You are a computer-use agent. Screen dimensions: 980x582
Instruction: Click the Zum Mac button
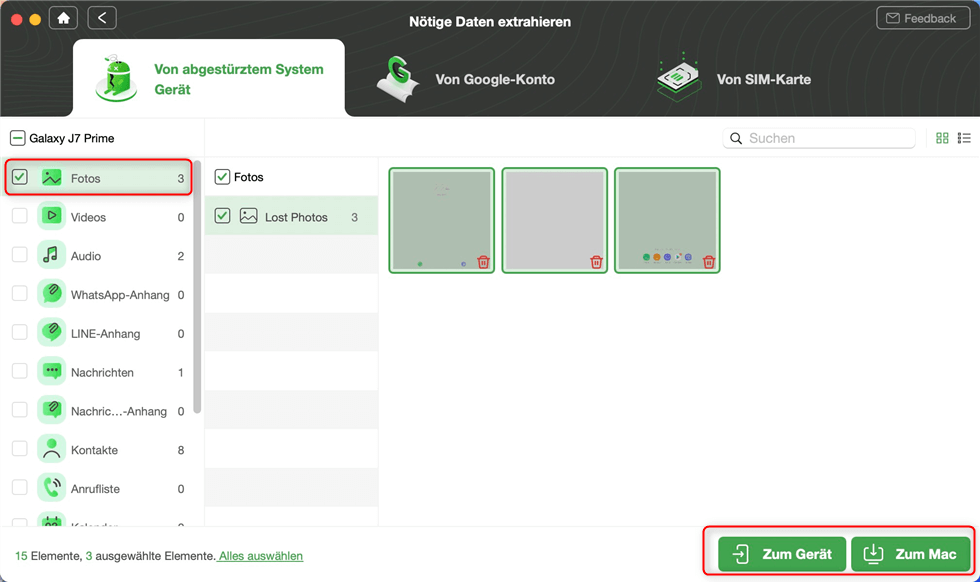[x=911, y=554]
